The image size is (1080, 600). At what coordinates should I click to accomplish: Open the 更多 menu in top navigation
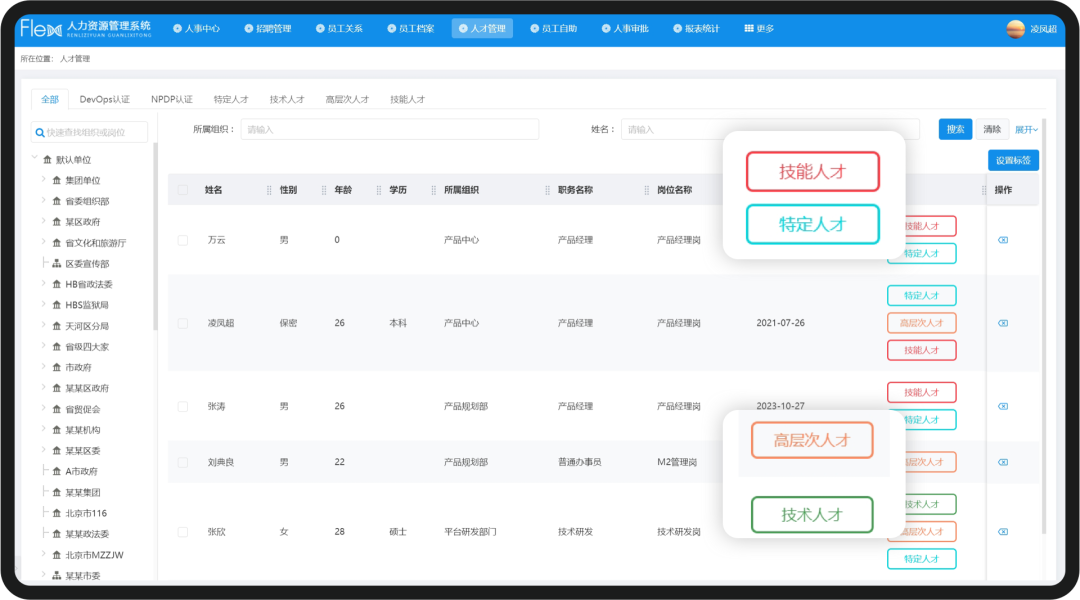point(759,29)
